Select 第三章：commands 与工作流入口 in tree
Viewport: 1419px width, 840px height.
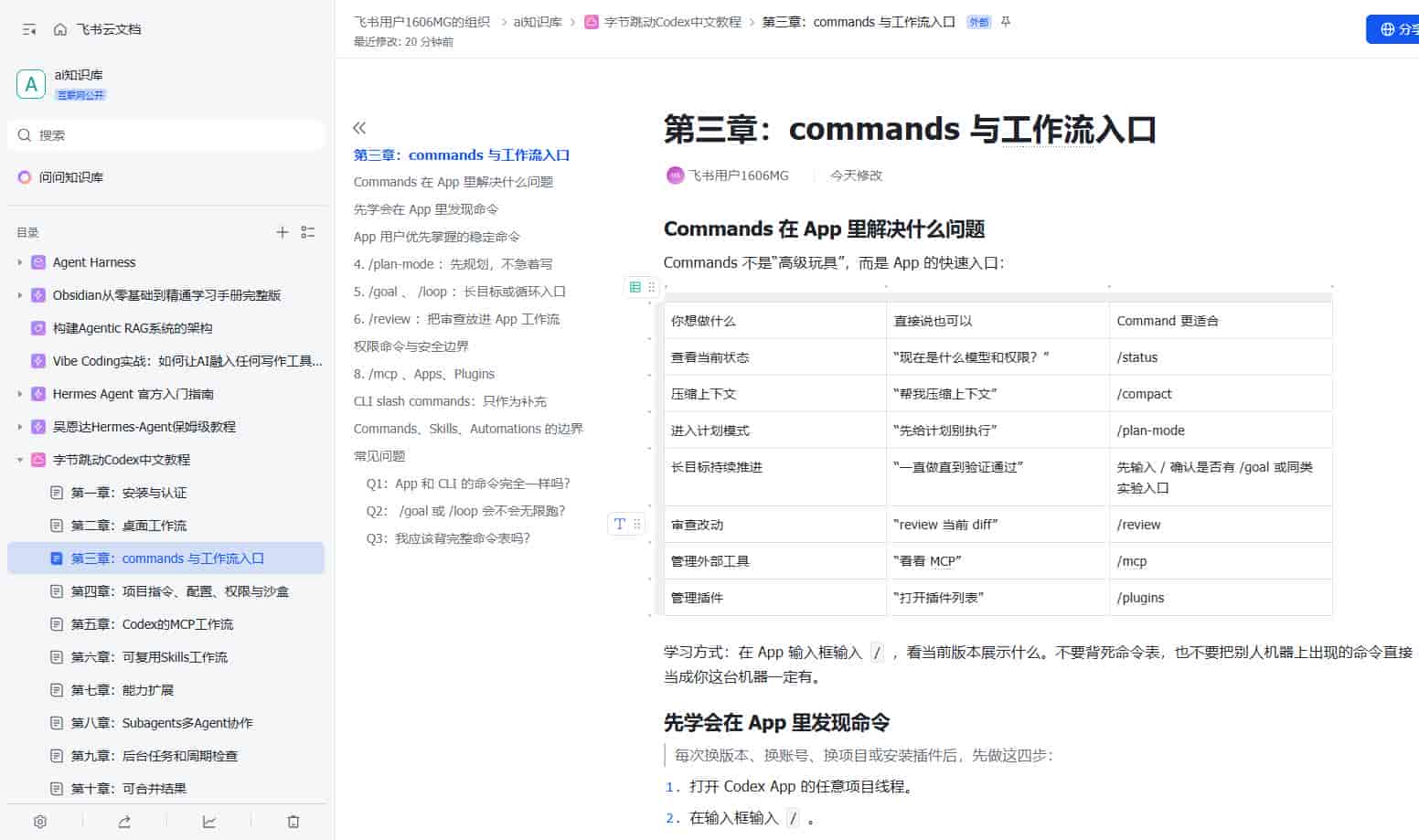click(165, 558)
